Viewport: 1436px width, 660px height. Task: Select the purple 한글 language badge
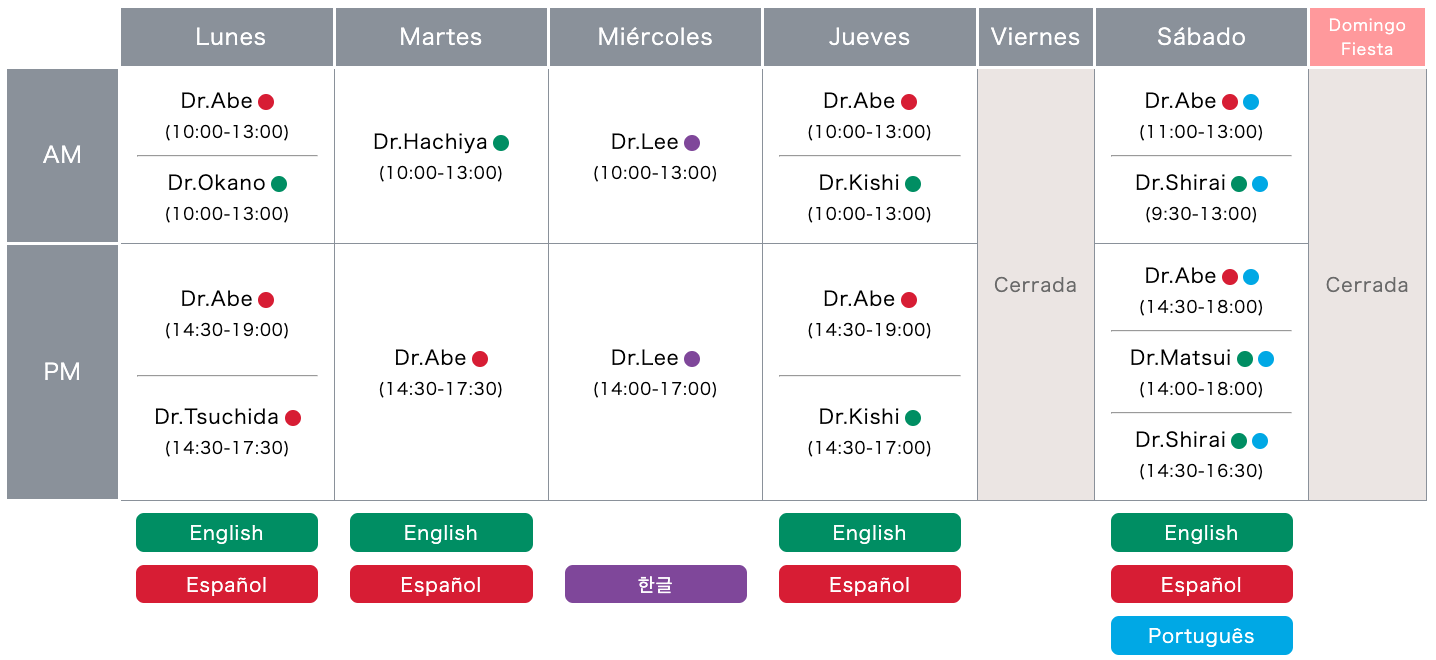tap(656, 585)
